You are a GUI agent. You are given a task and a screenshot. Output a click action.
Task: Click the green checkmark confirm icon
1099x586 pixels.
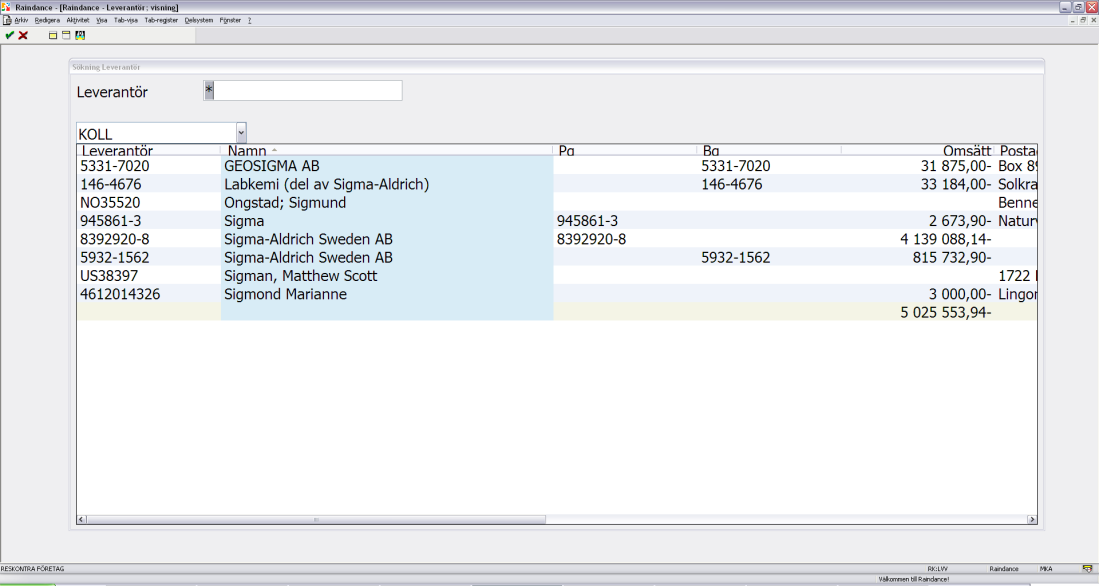9,35
